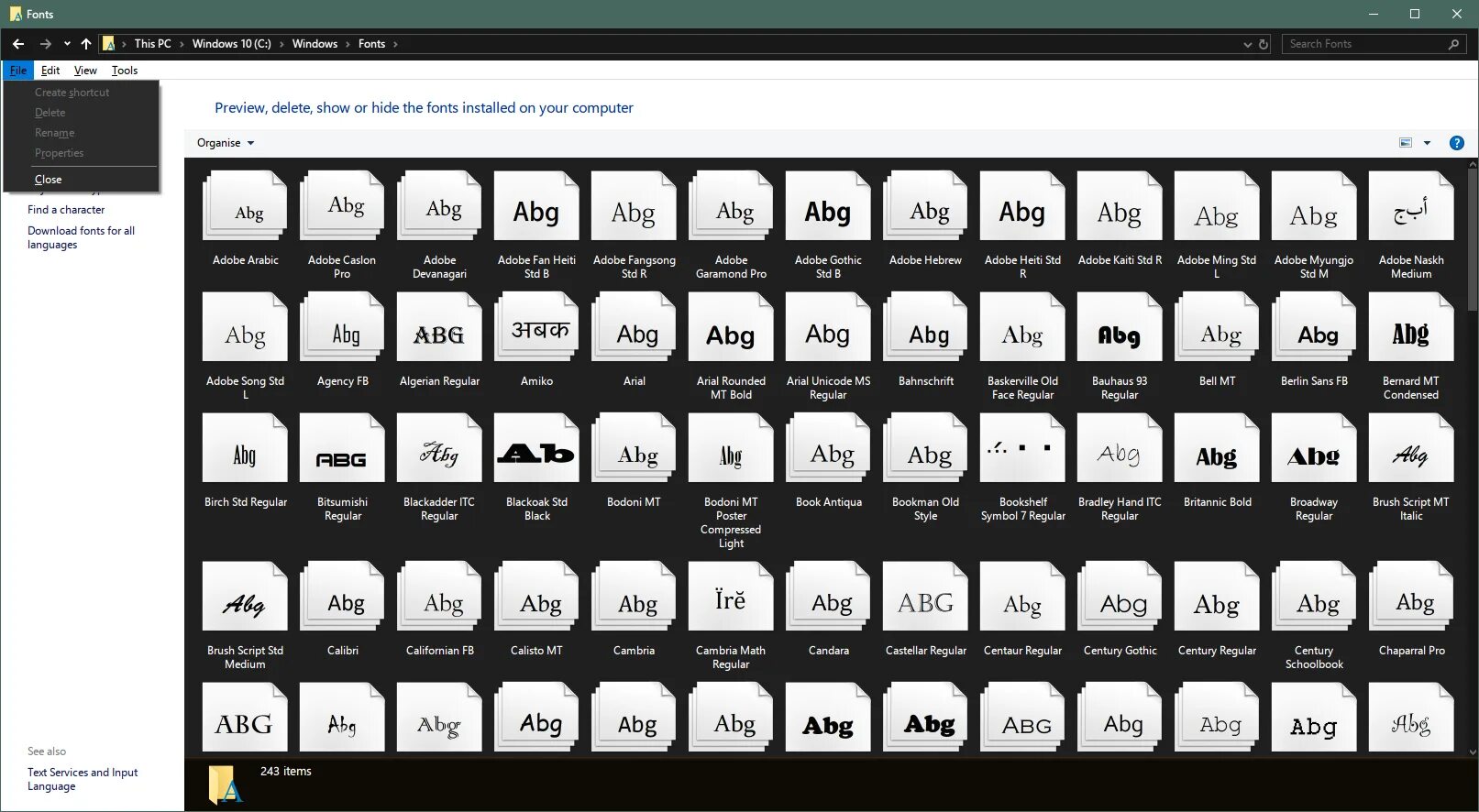Go up one folder level
1479x812 pixels.
point(85,44)
